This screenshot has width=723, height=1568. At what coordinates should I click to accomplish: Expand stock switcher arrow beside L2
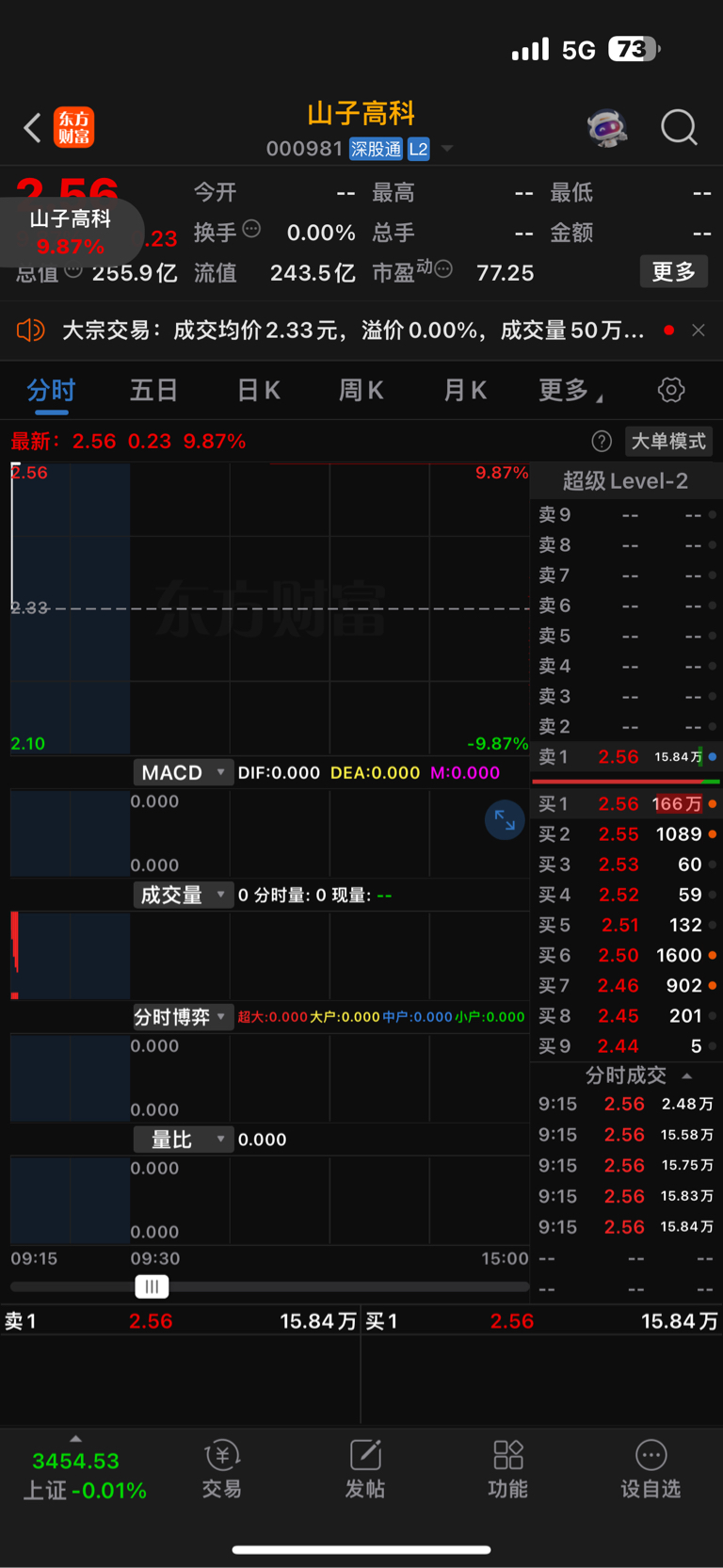pos(447,149)
